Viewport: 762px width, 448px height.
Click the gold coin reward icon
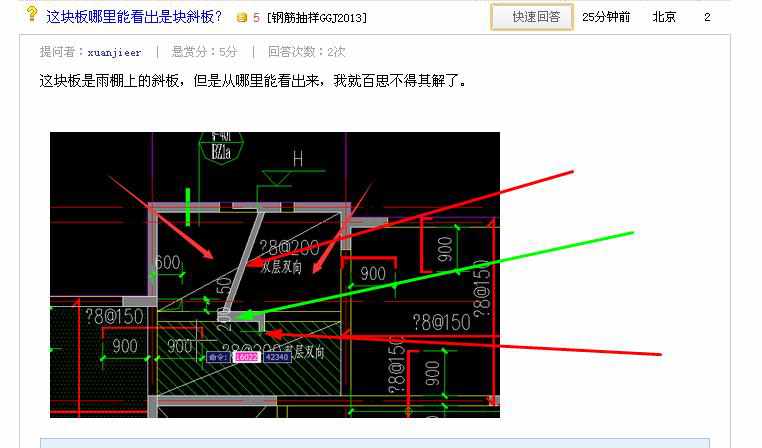pyautogui.click(x=242, y=18)
